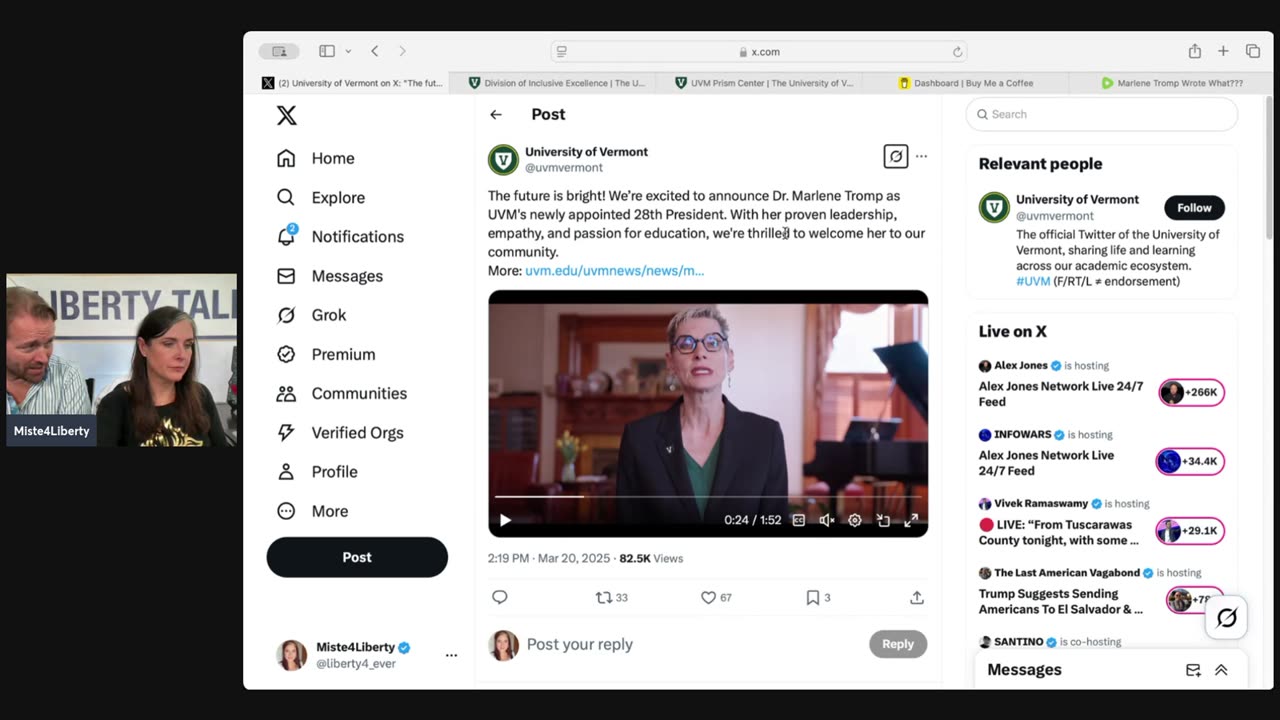Play the video in the post

click(x=505, y=520)
